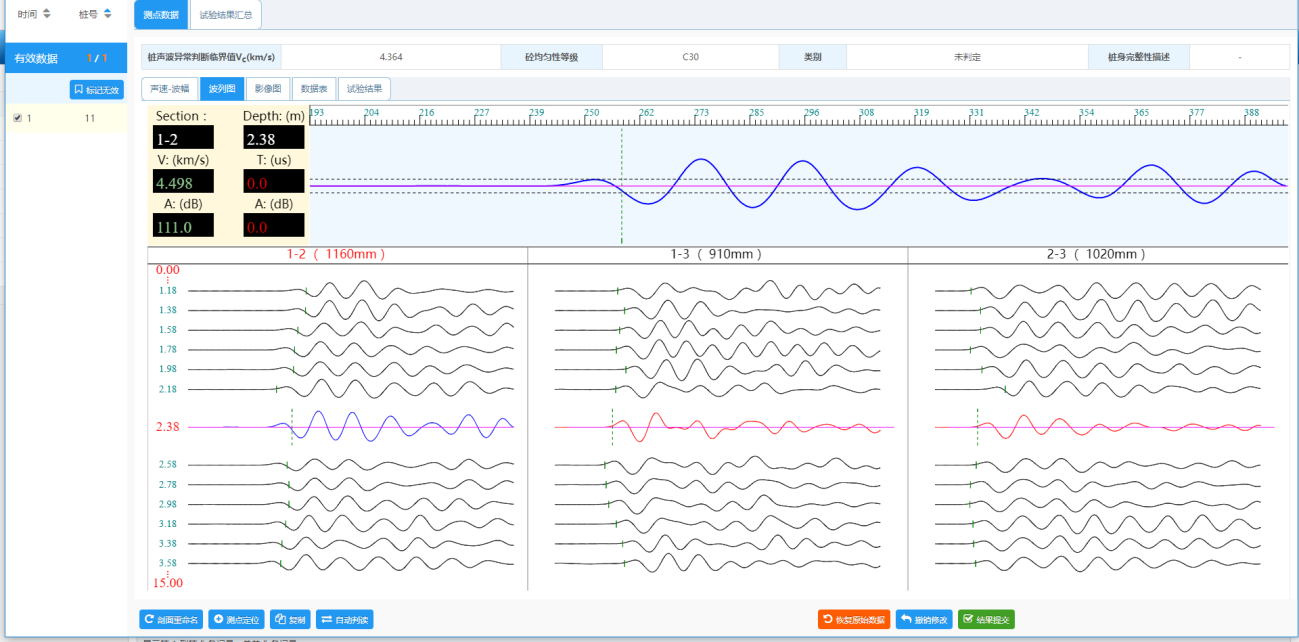Select the 波列图 sub-tab
The height and width of the screenshot is (642, 1299).
pyautogui.click(x=221, y=88)
